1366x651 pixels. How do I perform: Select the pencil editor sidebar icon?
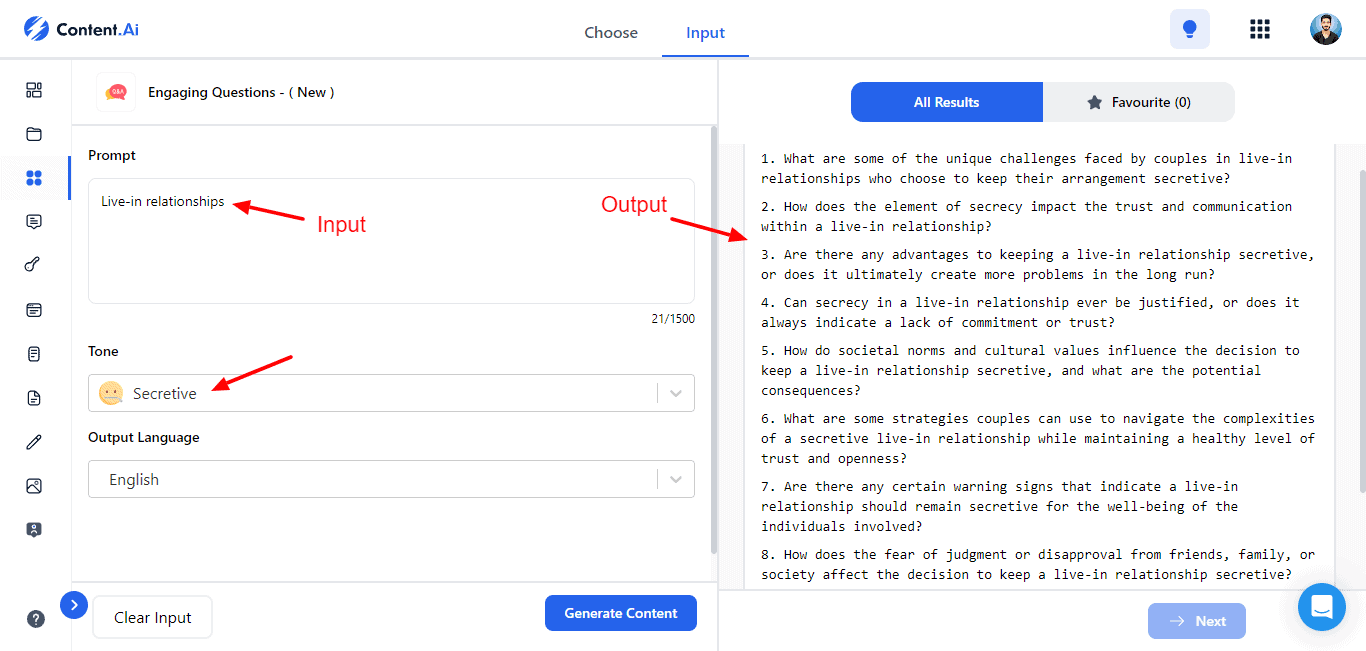[x=34, y=442]
